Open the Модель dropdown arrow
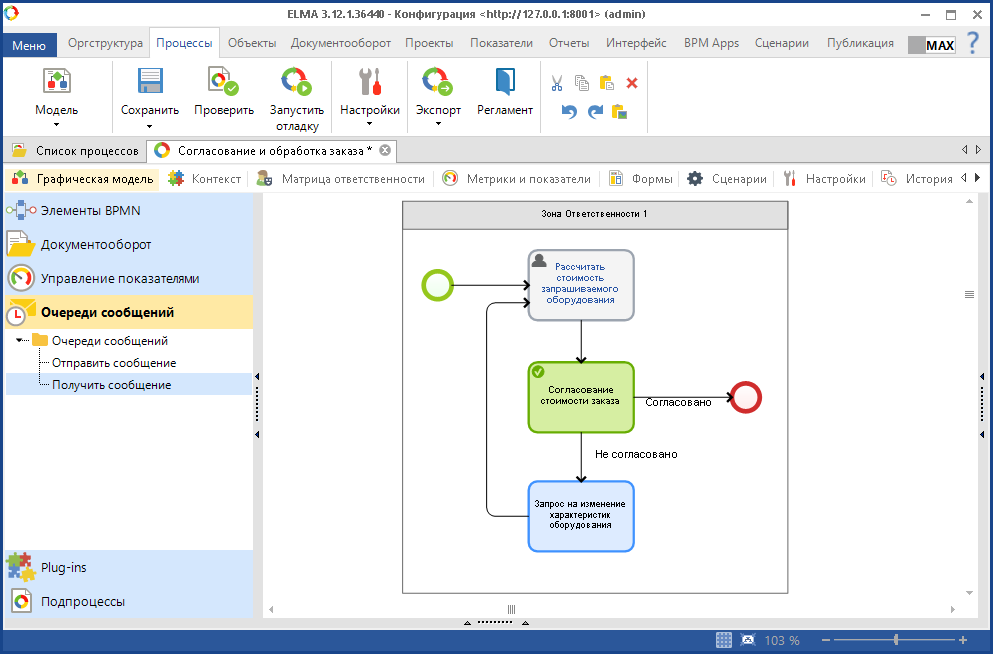This screenshot has height=654, width=993. point(56,125)
